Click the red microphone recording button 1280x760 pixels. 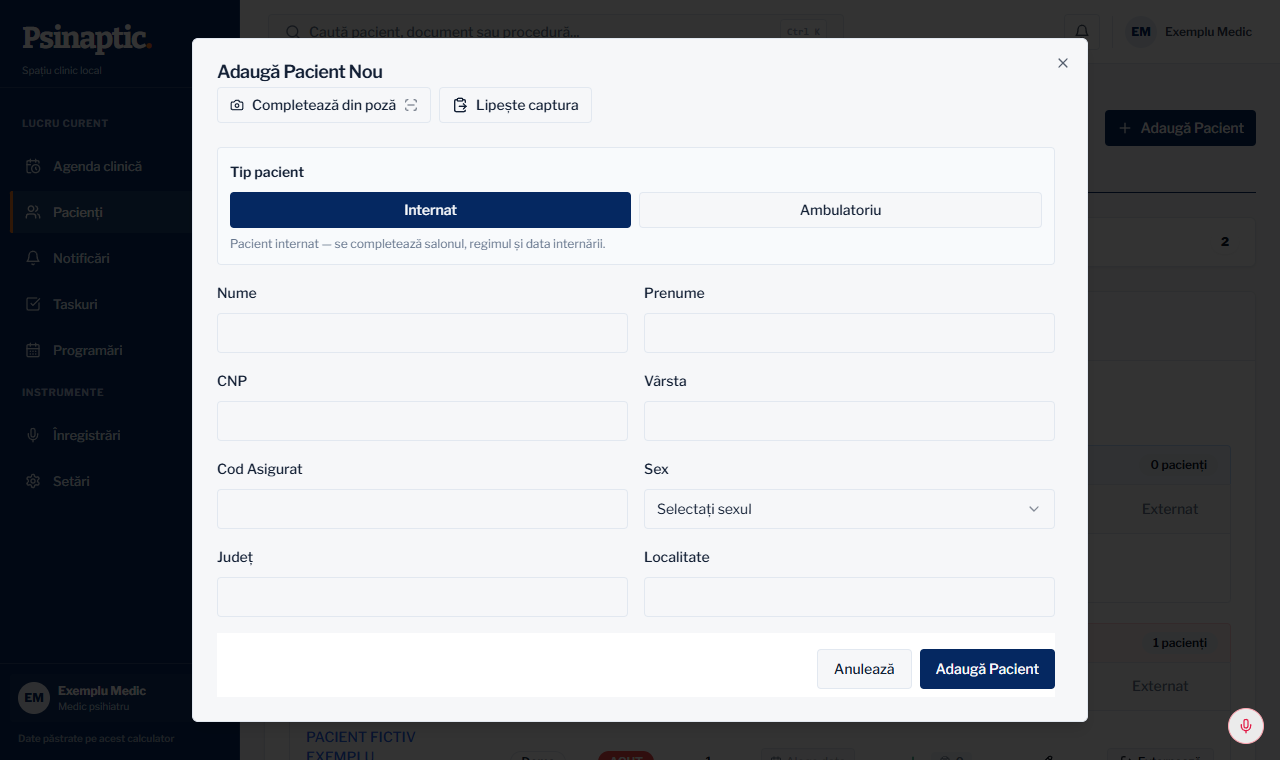[1246, 726]
